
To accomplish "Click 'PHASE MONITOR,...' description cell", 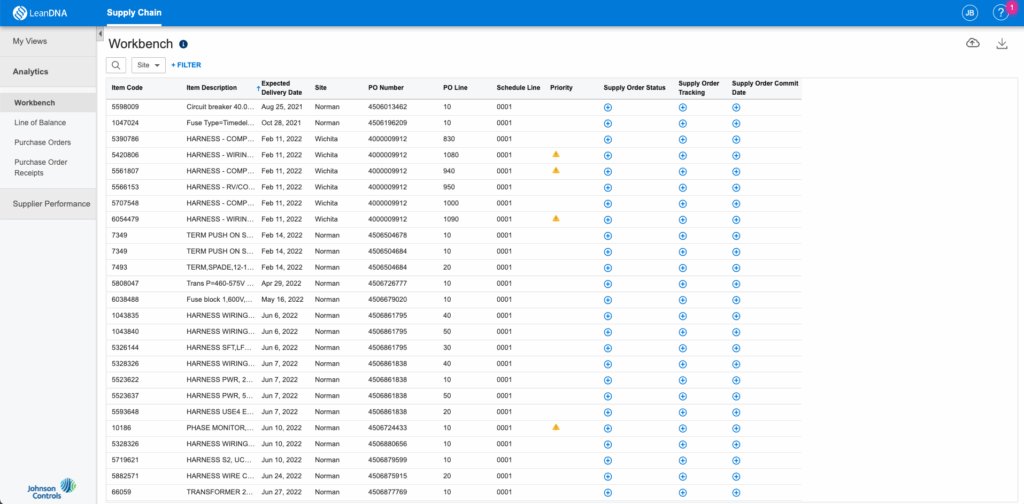I will 220,428.
